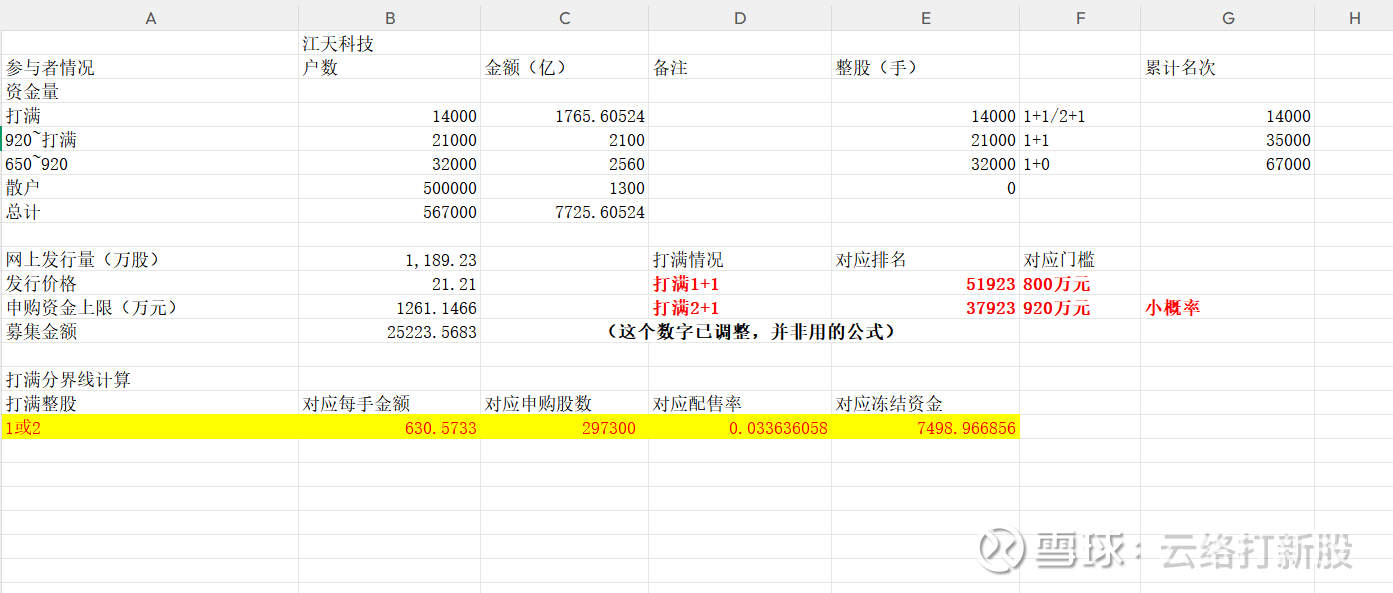Click the bold note about 这个数字已调整

click(749, 331)
